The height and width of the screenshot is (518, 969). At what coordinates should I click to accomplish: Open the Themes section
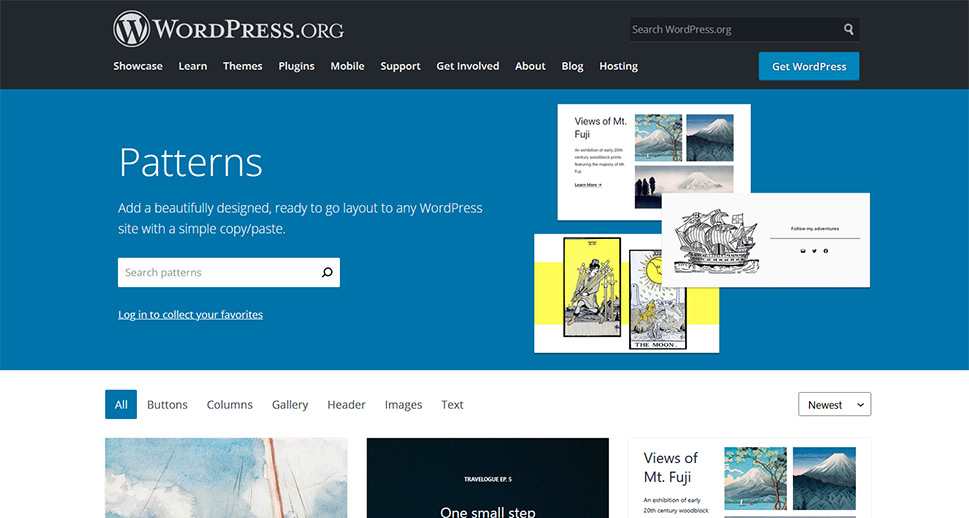tap(242, 66)
